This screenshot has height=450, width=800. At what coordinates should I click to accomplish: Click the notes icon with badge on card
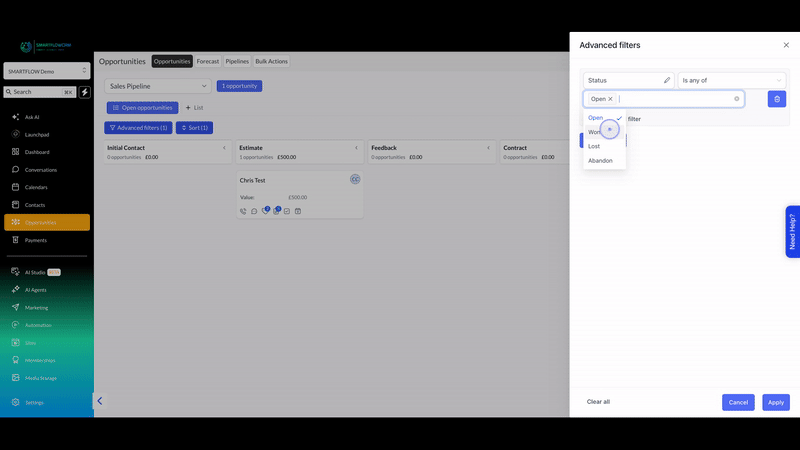click(276, 211)
